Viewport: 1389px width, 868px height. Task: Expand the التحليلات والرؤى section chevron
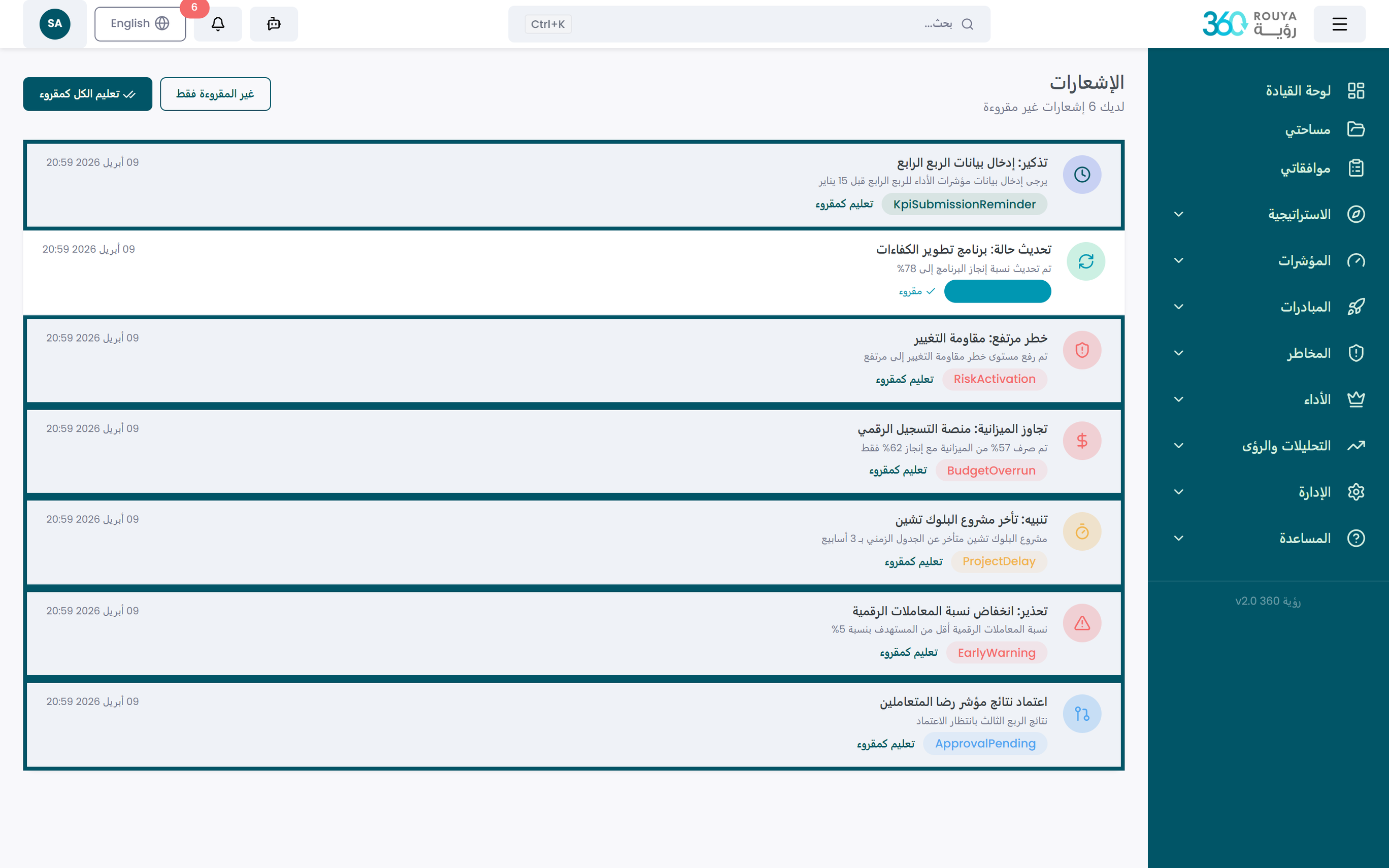[x=1179, y=446]
